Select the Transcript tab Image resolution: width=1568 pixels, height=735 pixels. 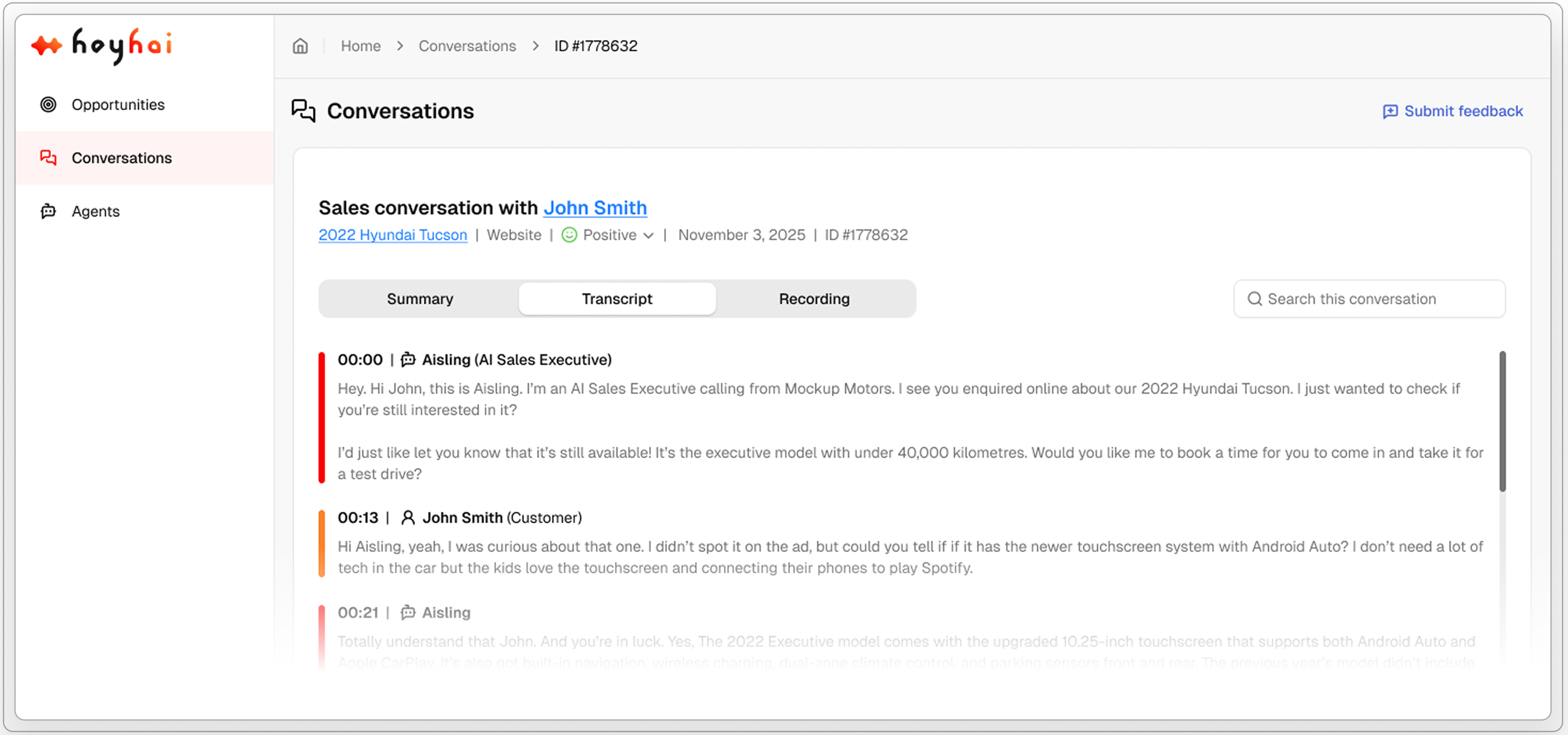pos(616,299)
